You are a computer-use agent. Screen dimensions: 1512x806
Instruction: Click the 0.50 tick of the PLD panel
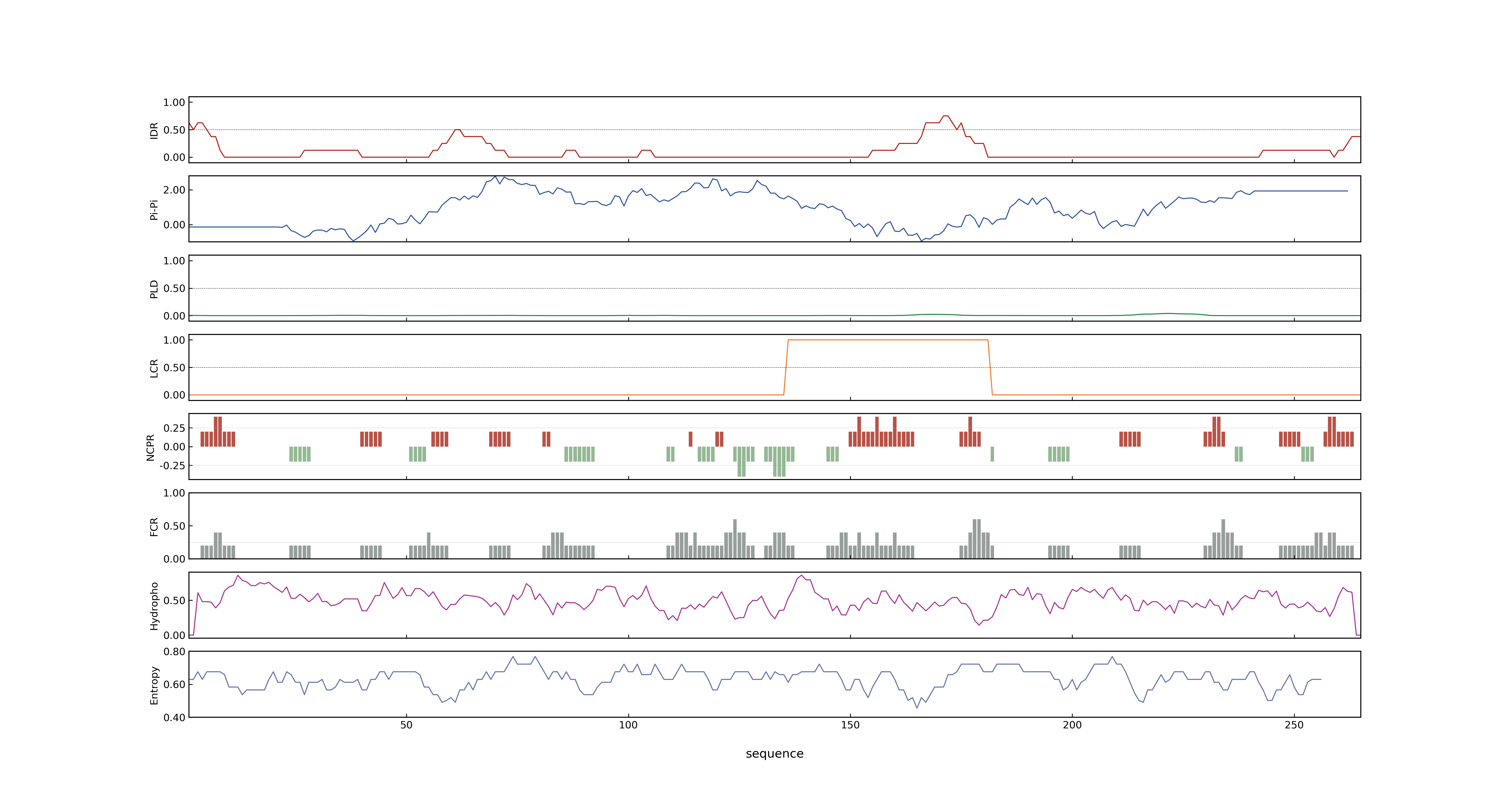(174, 288)
